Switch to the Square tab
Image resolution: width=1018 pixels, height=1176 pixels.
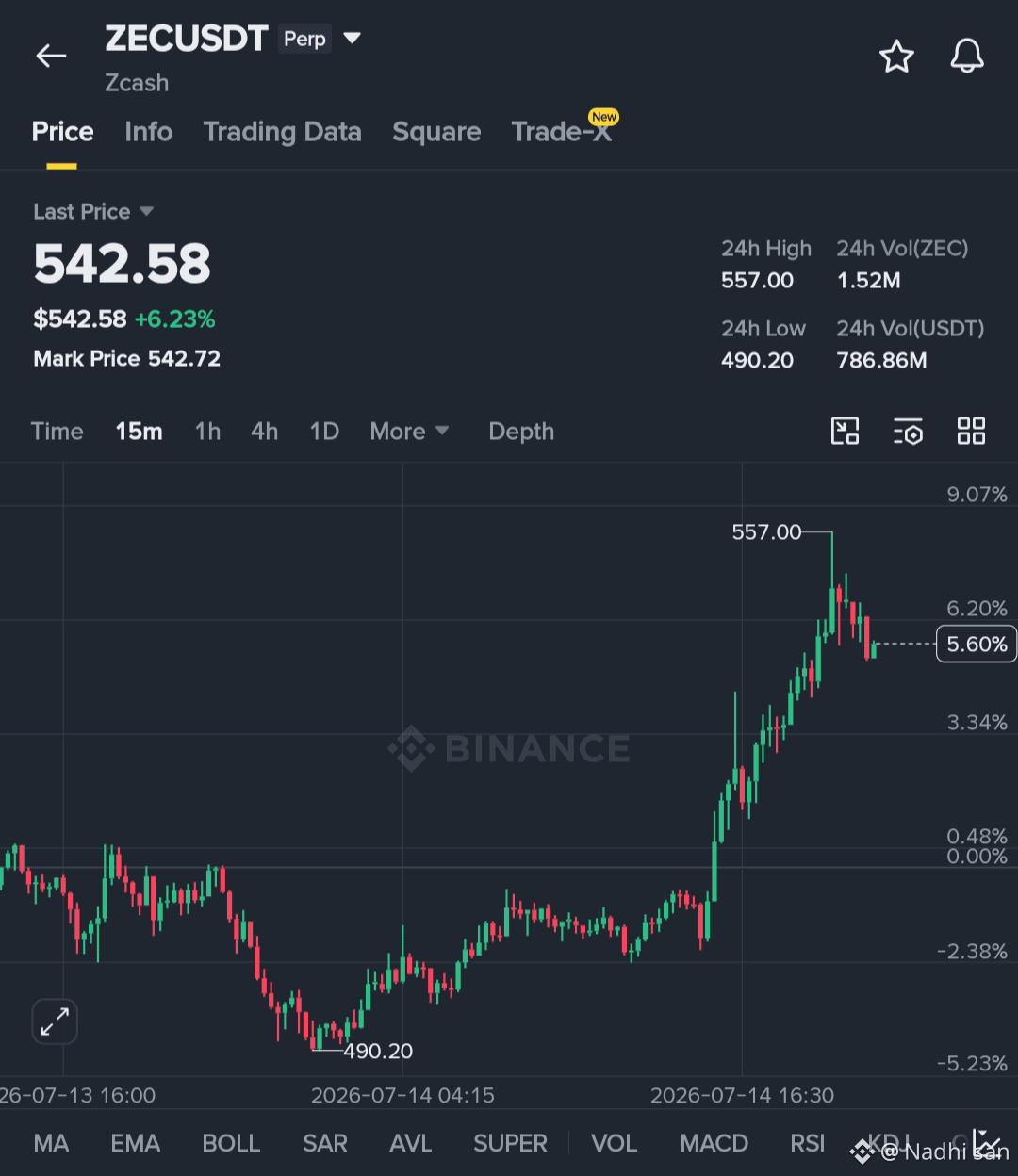tap(436, 132)
